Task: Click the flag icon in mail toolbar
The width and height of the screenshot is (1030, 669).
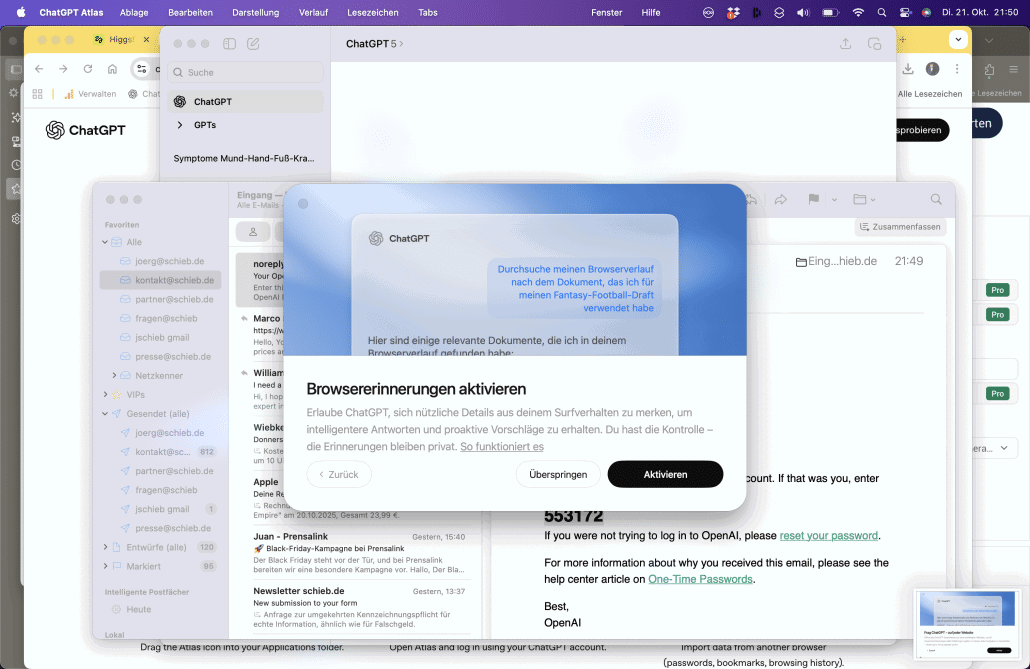Action: tap(813, 199)
